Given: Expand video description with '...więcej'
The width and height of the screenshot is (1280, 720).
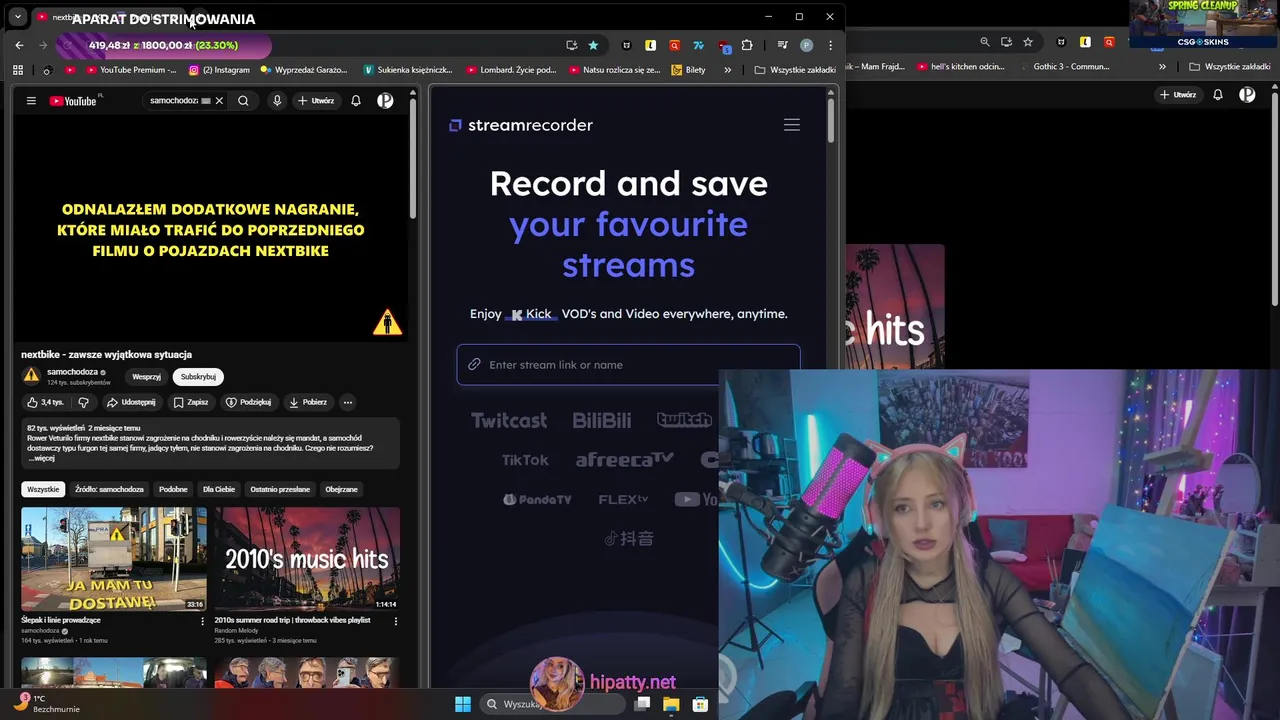Looking at the screenshot, I should (41, 458).
